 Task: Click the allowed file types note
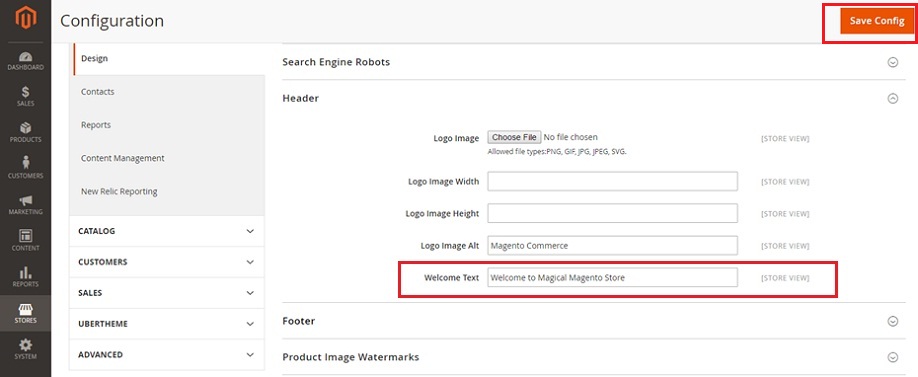(x=557, y=152)
